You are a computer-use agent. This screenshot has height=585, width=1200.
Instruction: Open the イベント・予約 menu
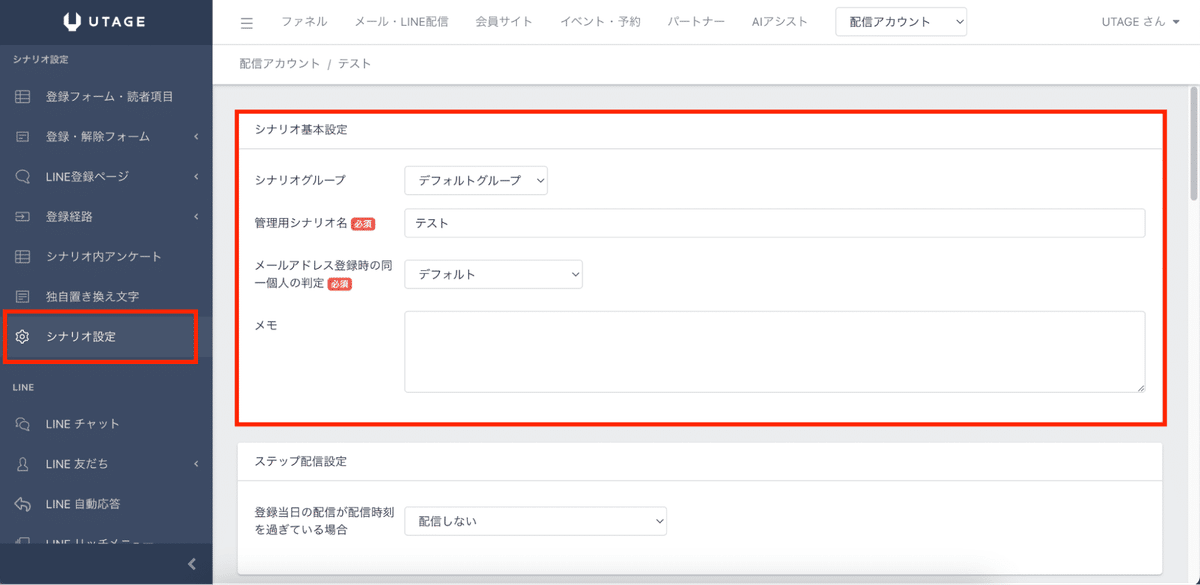click(600, 22)
